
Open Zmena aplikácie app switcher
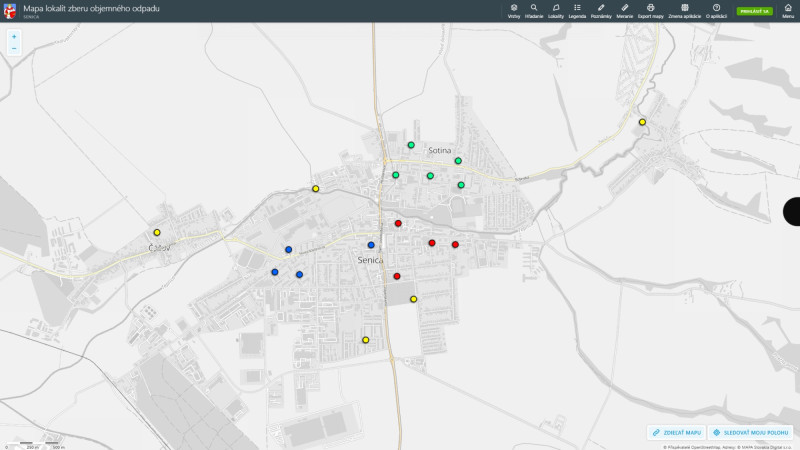(x=685, y=10)
